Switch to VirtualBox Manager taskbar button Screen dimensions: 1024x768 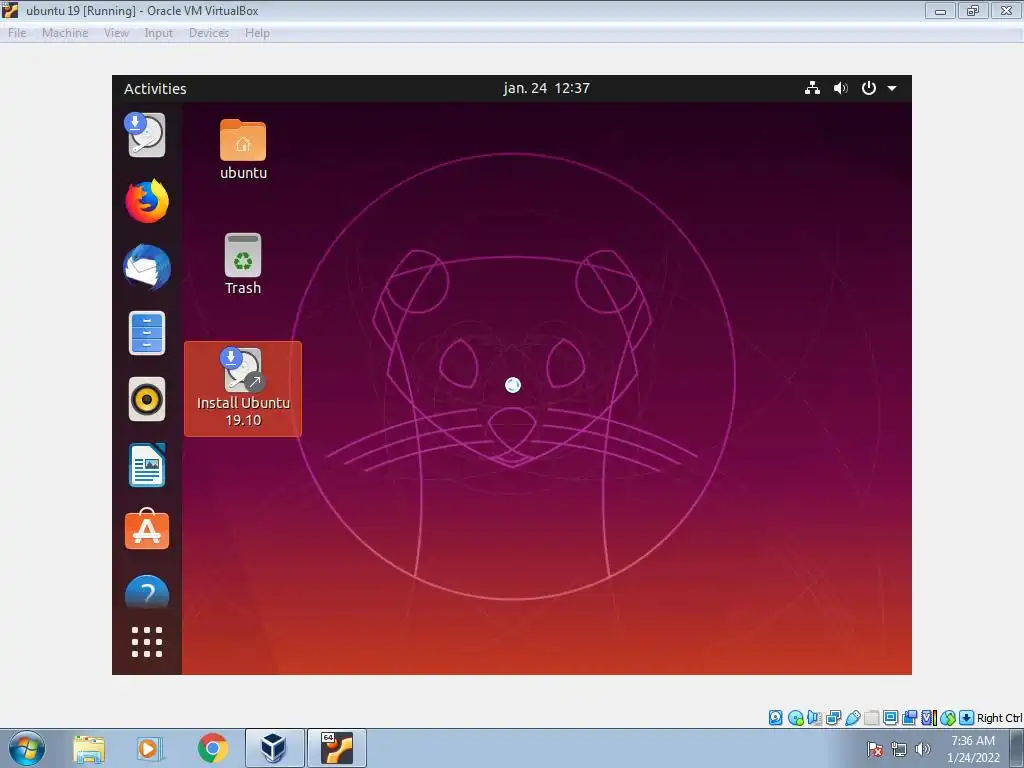pos(274,748)
